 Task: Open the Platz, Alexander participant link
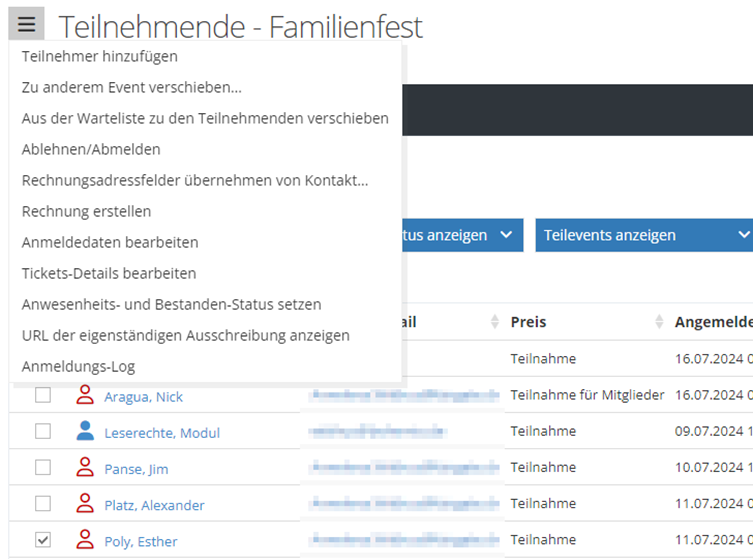coord(154,505)
